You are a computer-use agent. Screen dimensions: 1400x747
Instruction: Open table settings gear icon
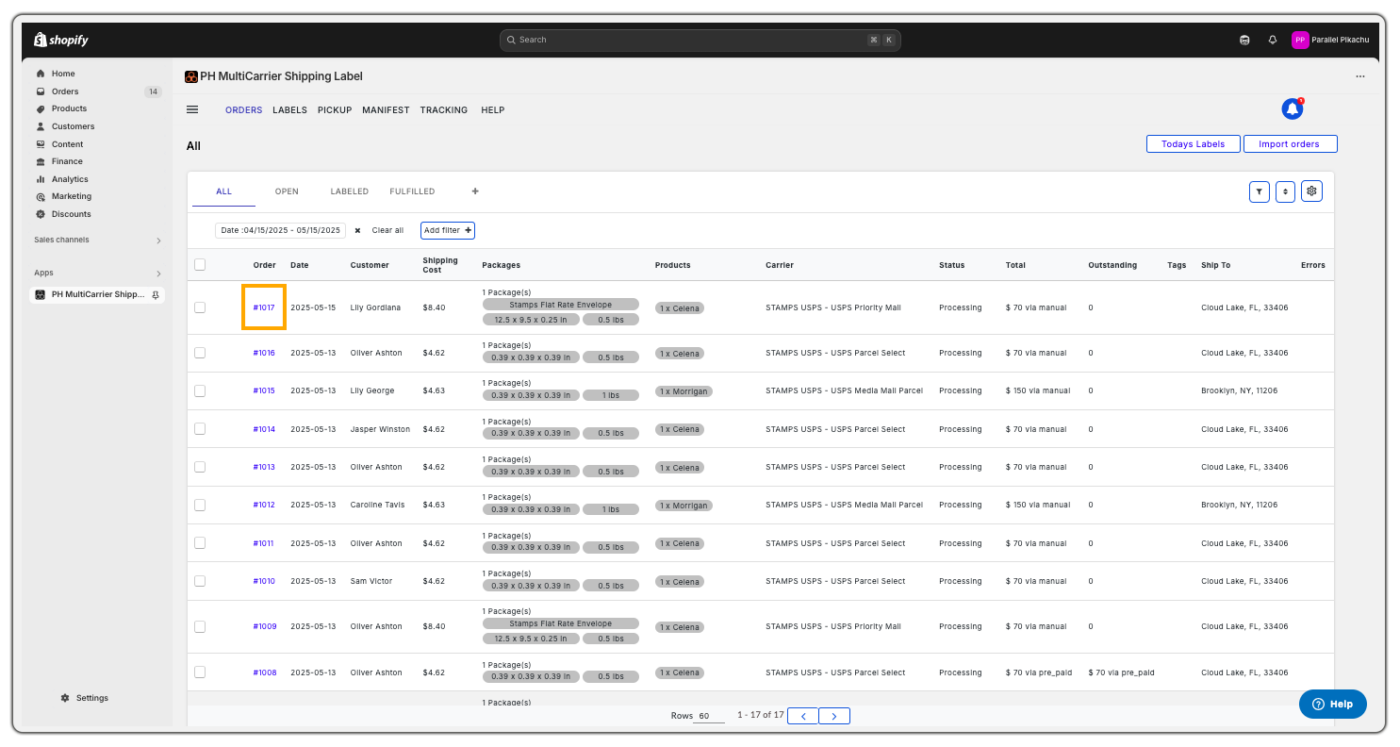click(x=1312, y=191)
